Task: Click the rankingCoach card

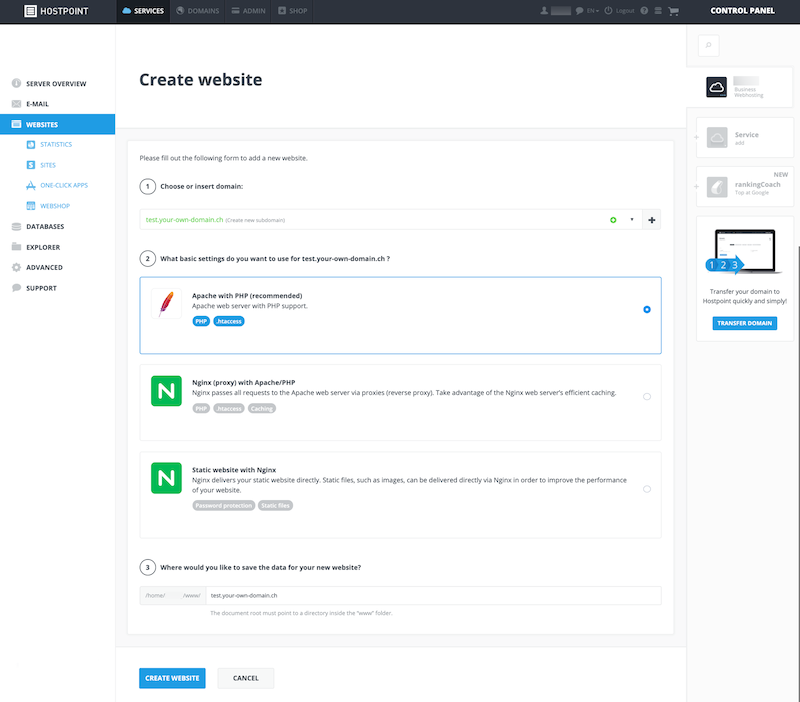Action: 745,187
